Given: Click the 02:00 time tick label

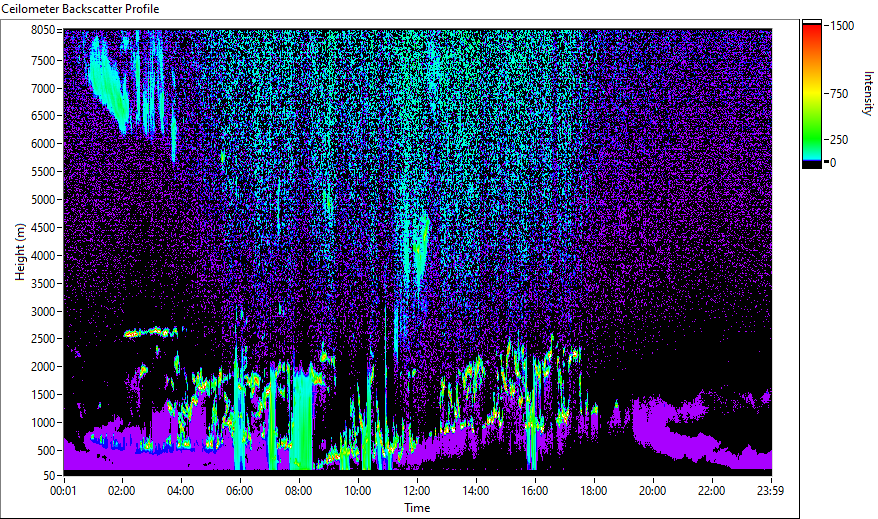Looking at the screenshot, I should pyautogui.click(x=122, y=491).
